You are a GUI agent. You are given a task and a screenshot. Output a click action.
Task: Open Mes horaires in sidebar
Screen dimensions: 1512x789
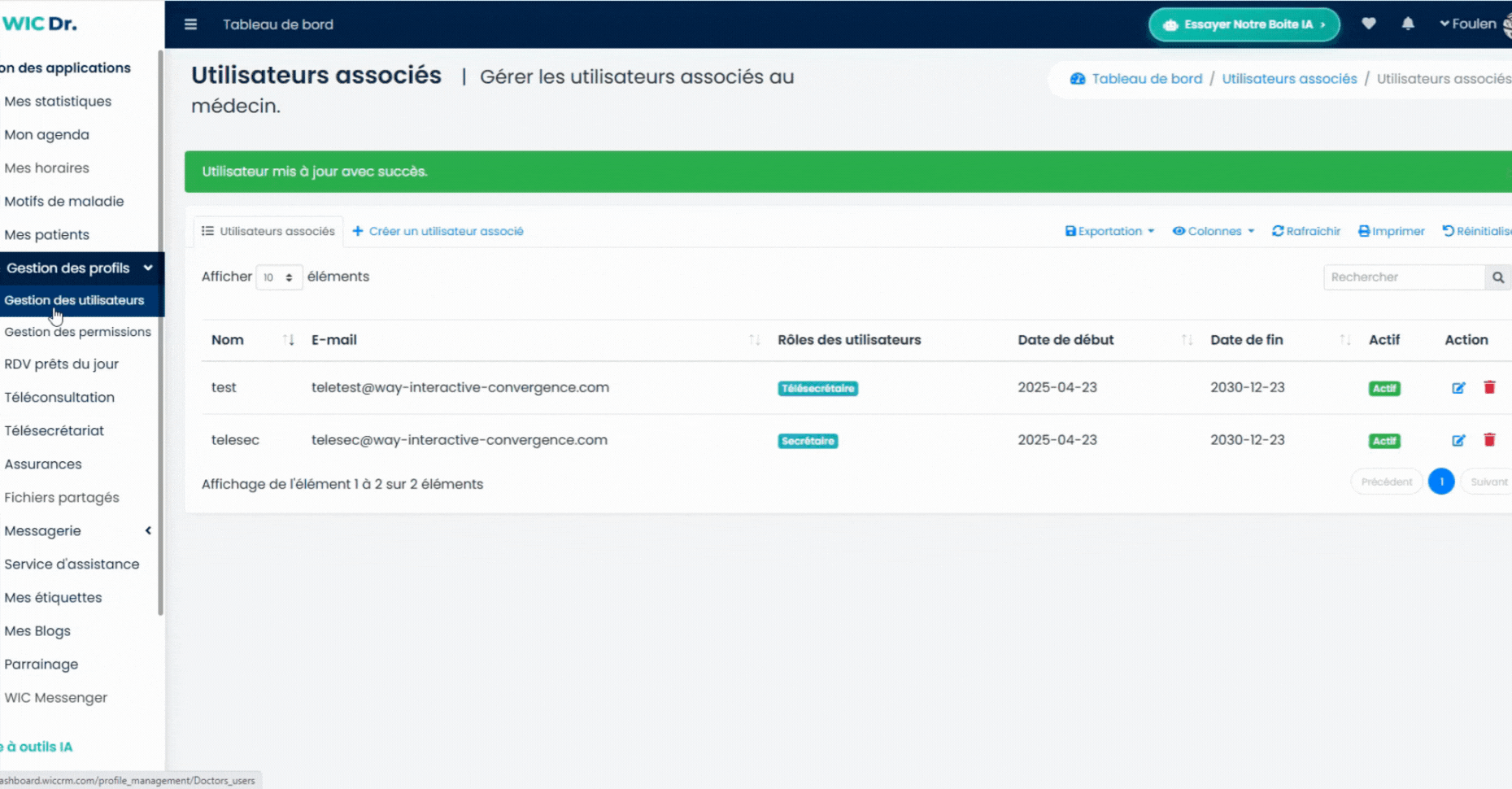pyautogui.click(x=46, y=168)
